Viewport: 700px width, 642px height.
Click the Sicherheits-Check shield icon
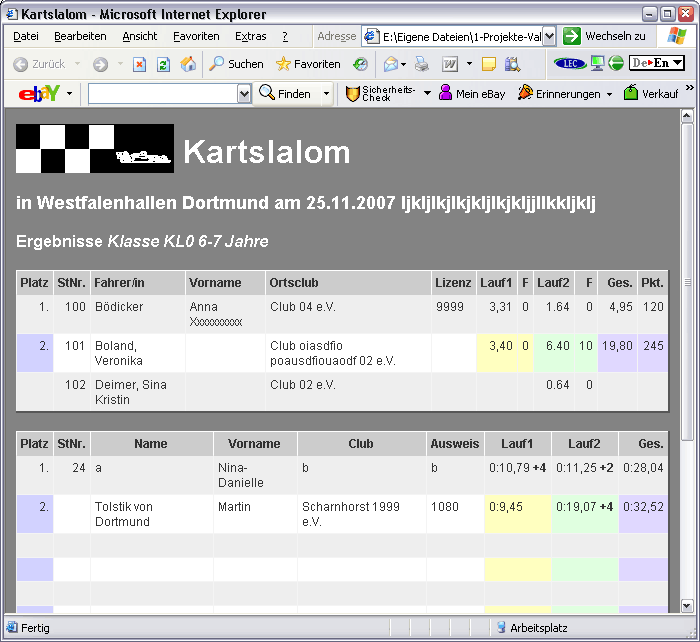[x=353, y=94]
